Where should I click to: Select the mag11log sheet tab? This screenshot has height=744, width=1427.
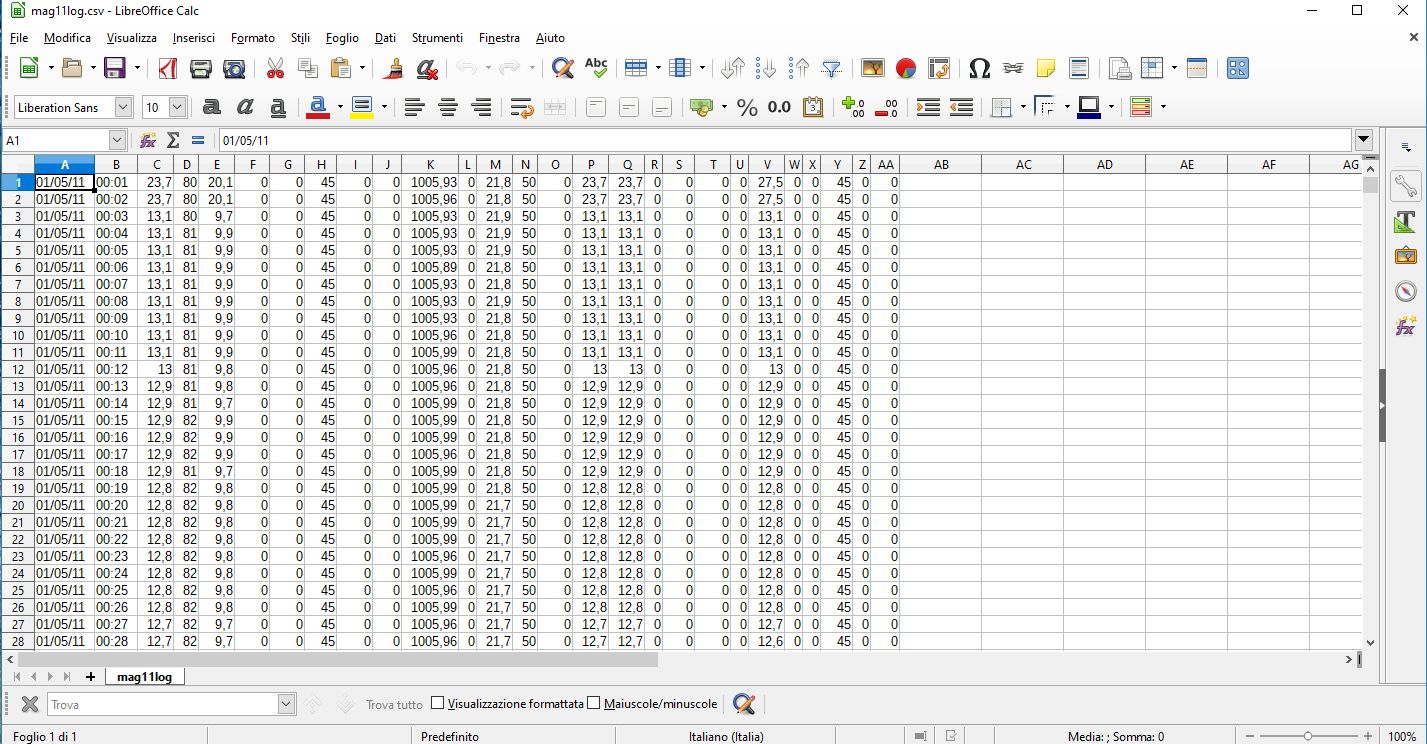[x=144, y=677]
